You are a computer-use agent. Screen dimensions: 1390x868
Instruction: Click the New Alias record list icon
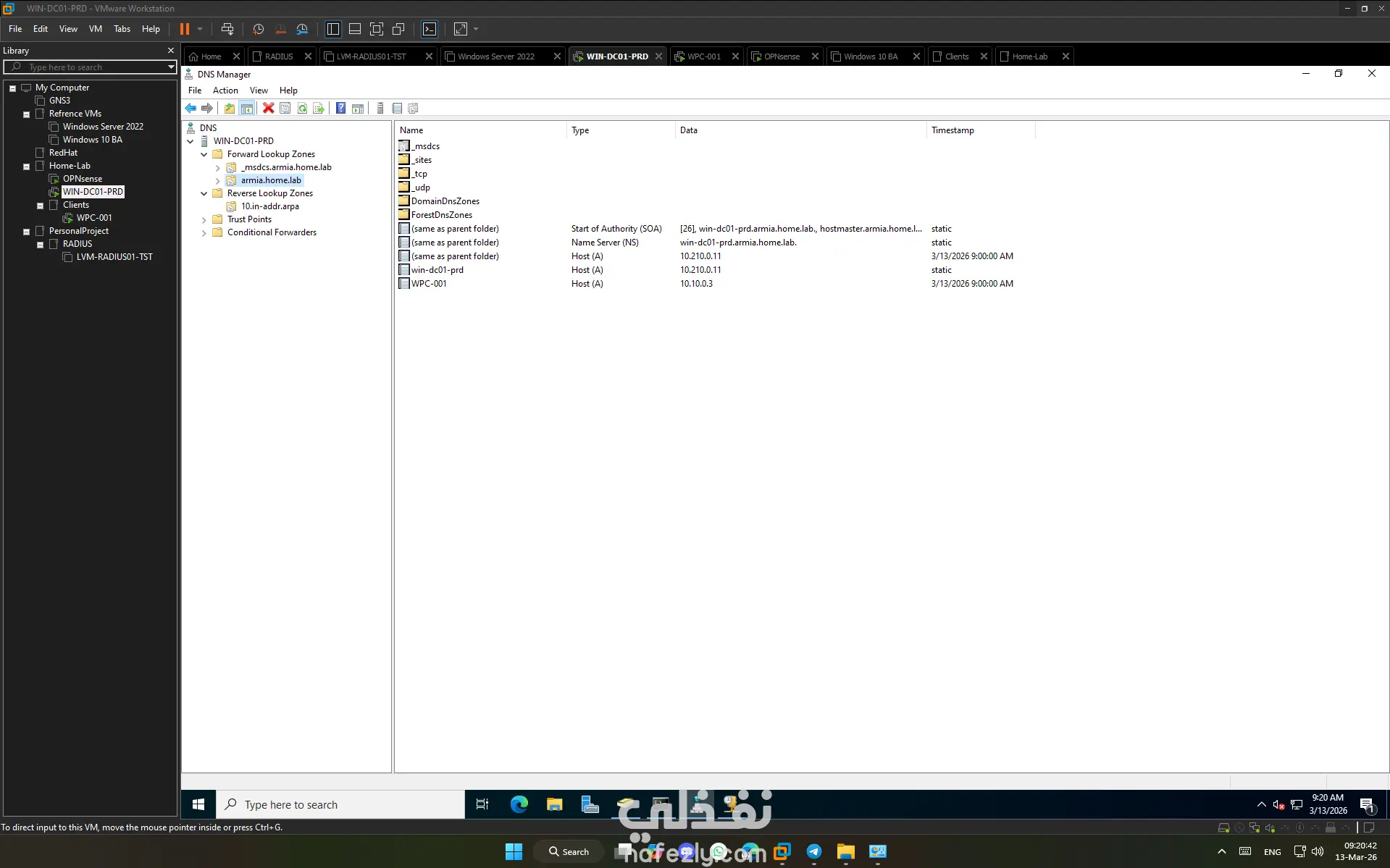coord(397,108)
